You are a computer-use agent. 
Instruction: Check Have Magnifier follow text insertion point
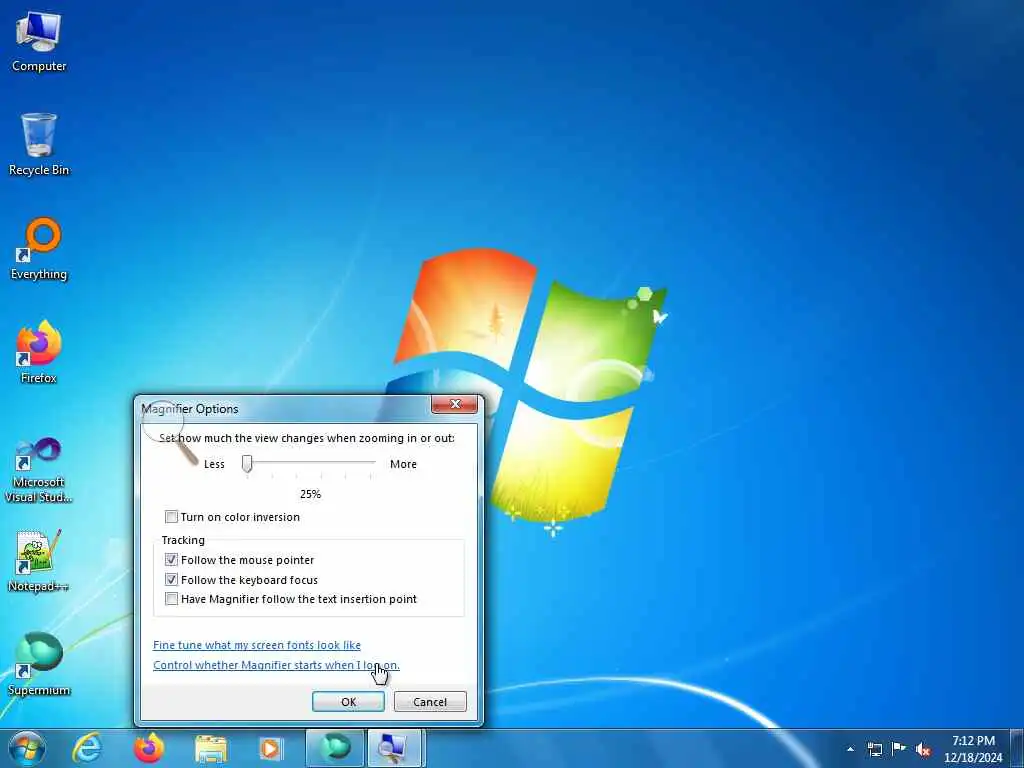(x=171, y=599)
